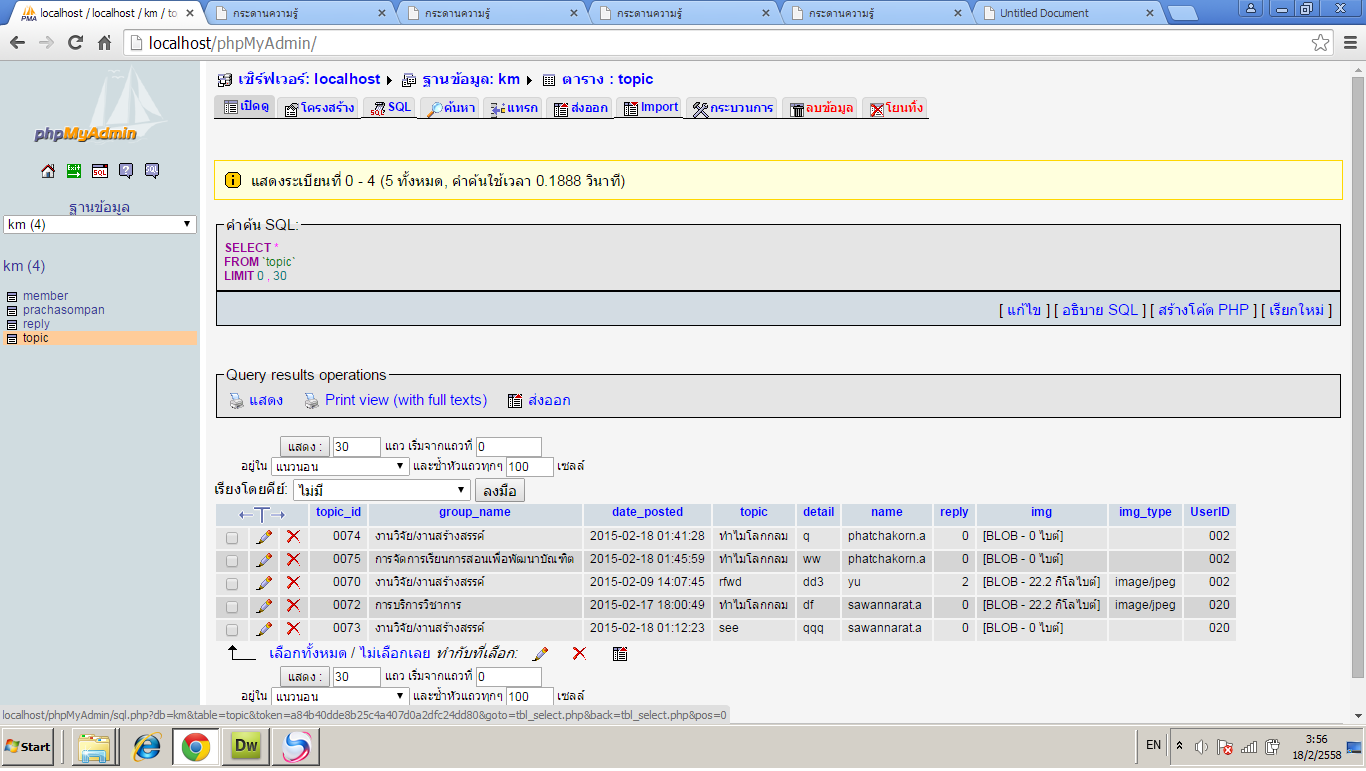Check the box for row 0072
Viewport: 1366px width, 771px height.
pyautogui.click(x=232, y=607)
